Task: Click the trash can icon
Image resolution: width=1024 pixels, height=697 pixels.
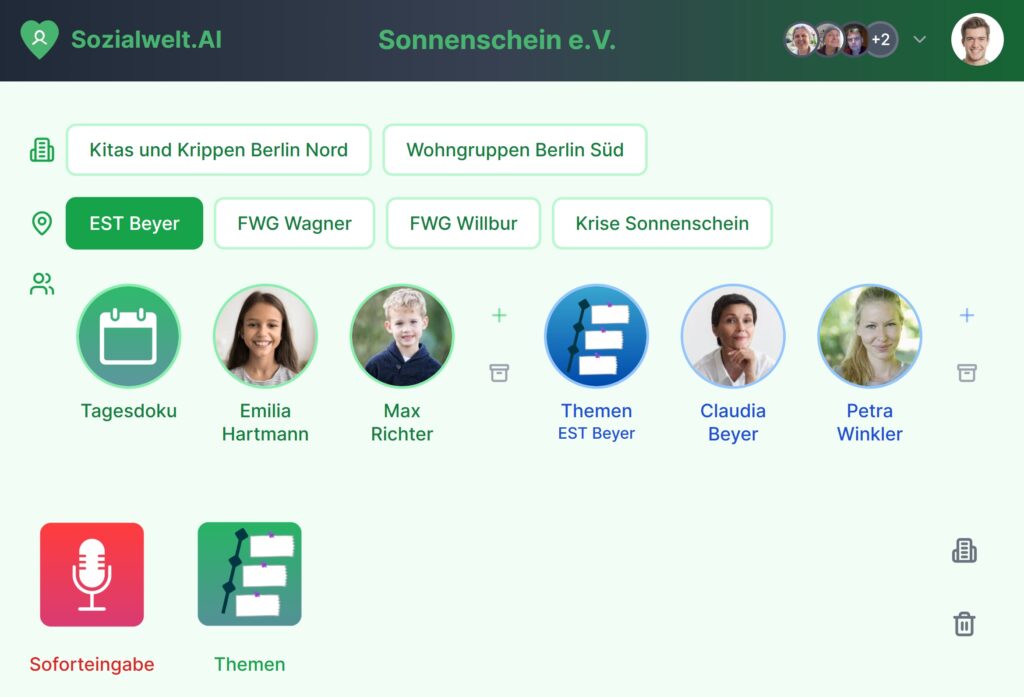Action: click(x=965, y=624)
